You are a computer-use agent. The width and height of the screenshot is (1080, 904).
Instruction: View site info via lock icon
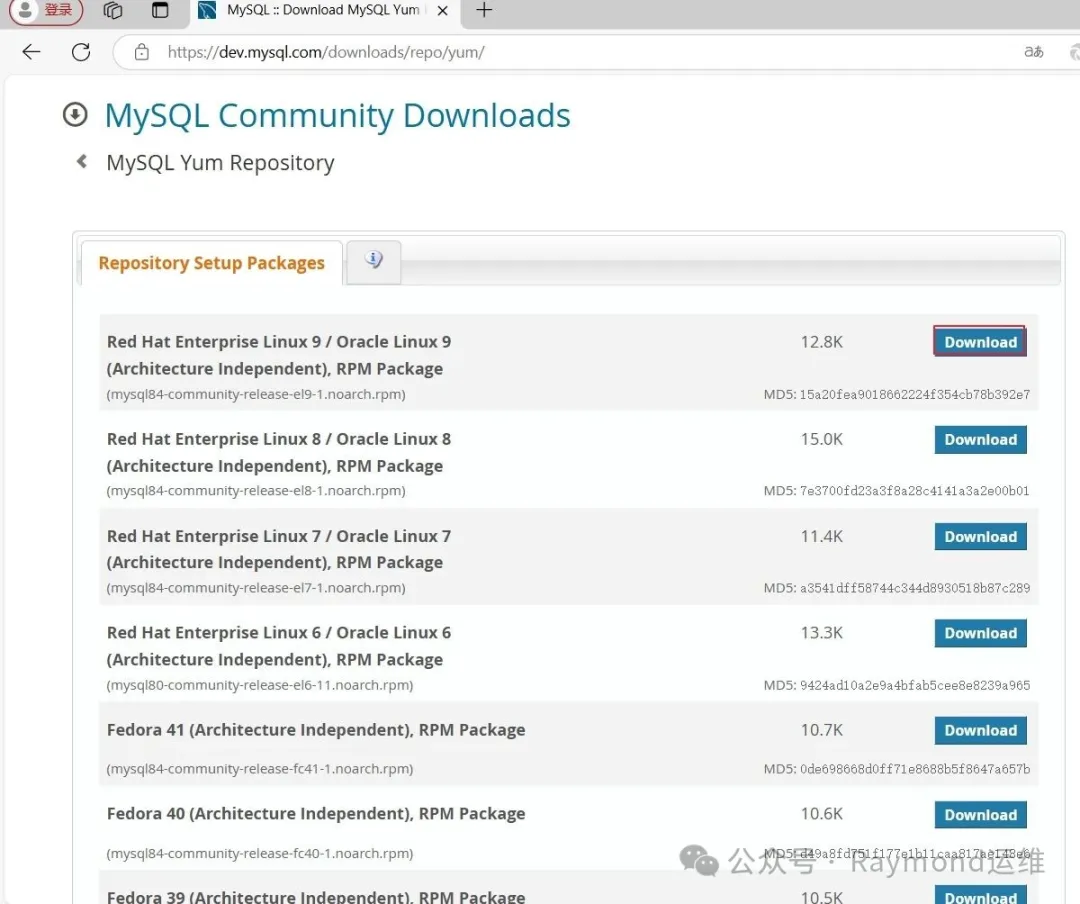142,52
